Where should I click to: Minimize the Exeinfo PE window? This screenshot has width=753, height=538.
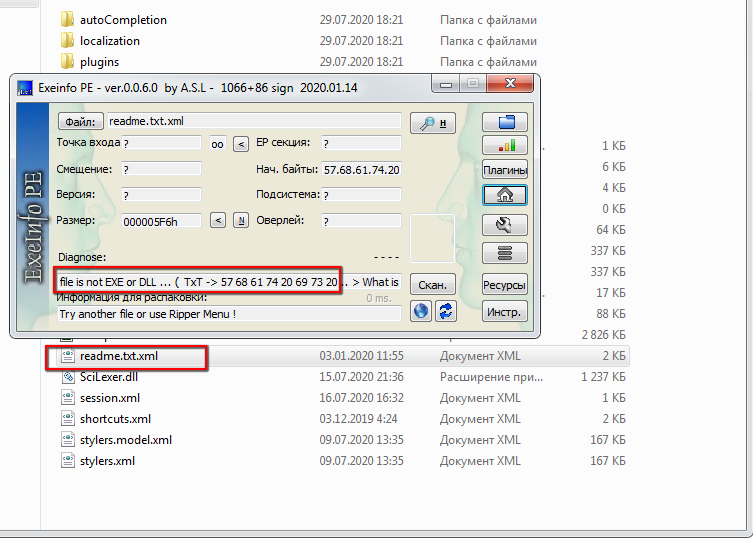(446, 84)
